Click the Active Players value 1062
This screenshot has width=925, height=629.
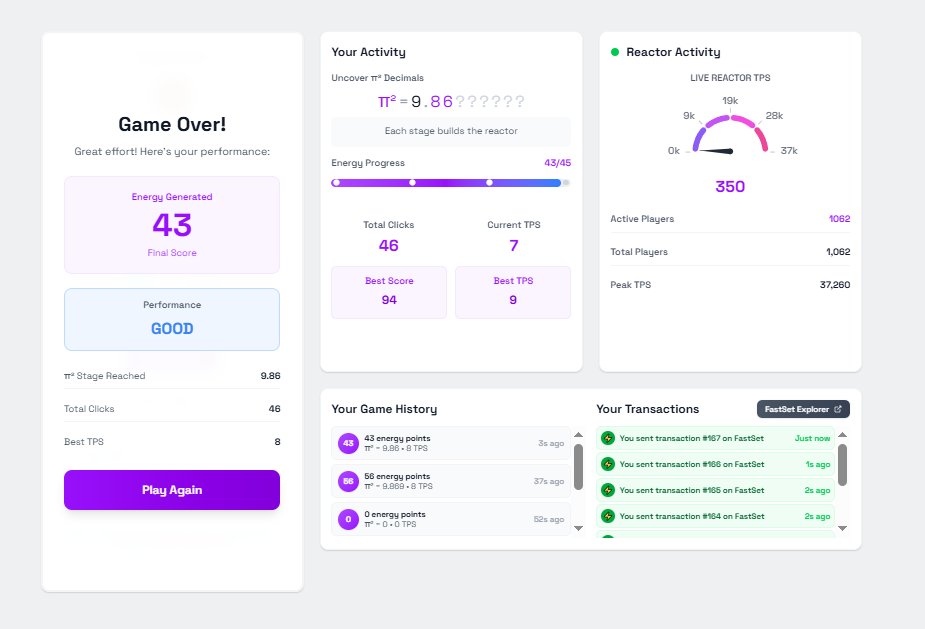(x=839, y=218)
